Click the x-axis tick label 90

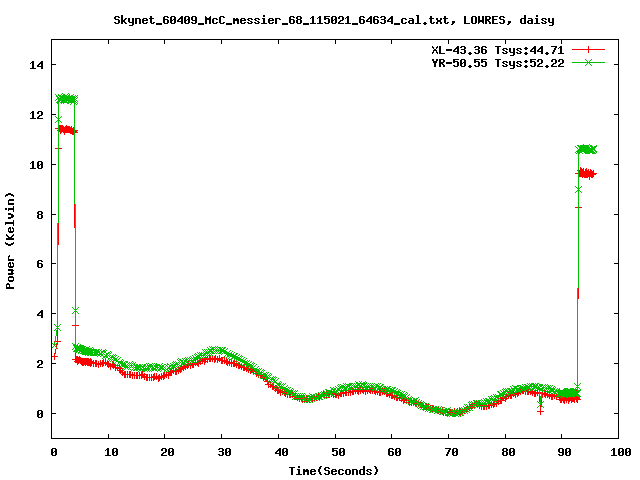(565, 452)
